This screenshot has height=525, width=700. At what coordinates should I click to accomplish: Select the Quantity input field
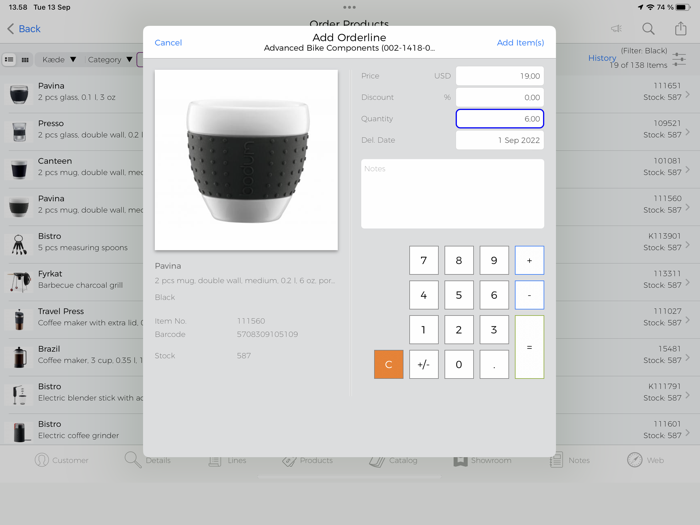pos(500,119)
